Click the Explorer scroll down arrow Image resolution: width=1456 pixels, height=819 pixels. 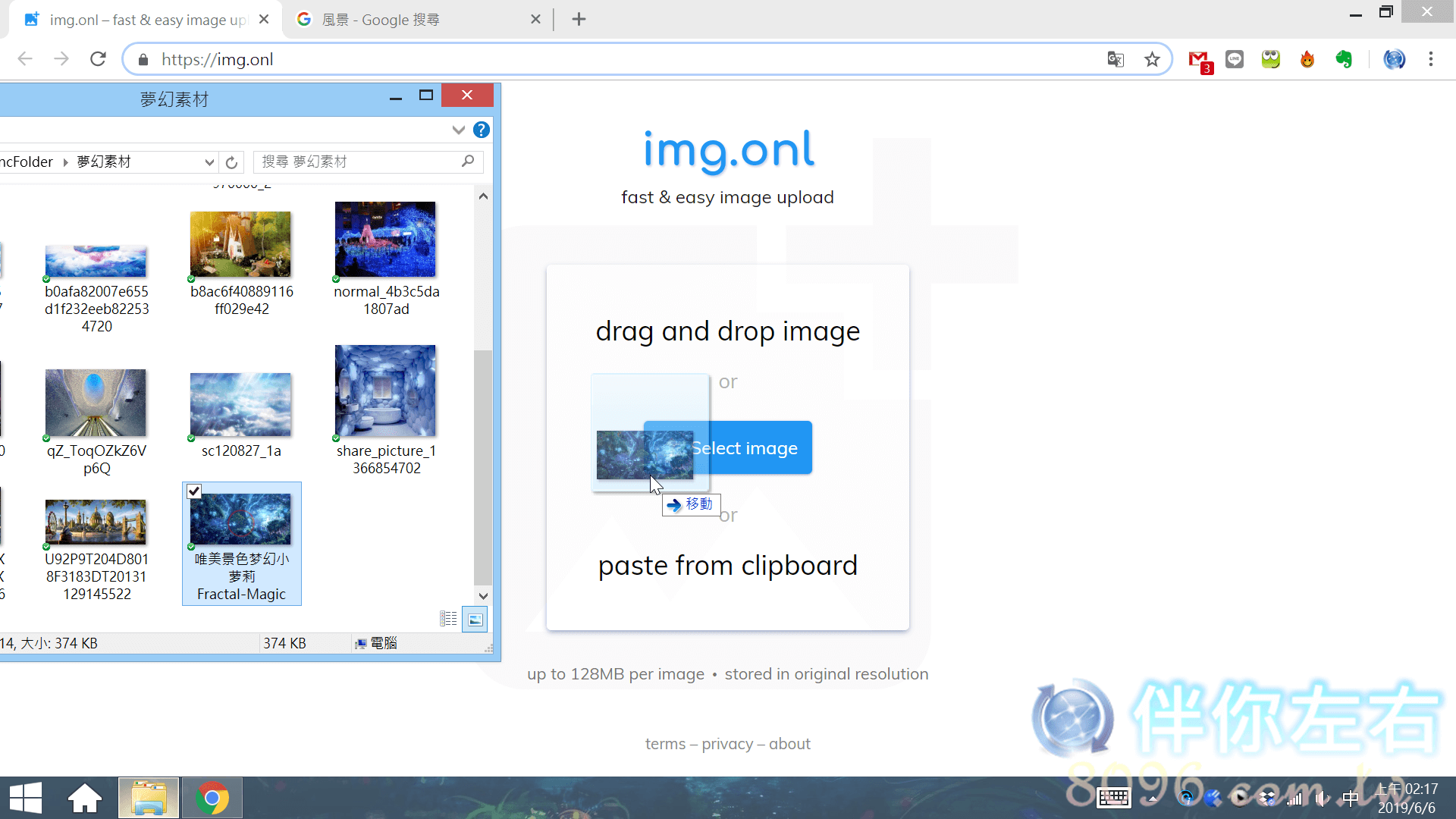pos(483,596)
